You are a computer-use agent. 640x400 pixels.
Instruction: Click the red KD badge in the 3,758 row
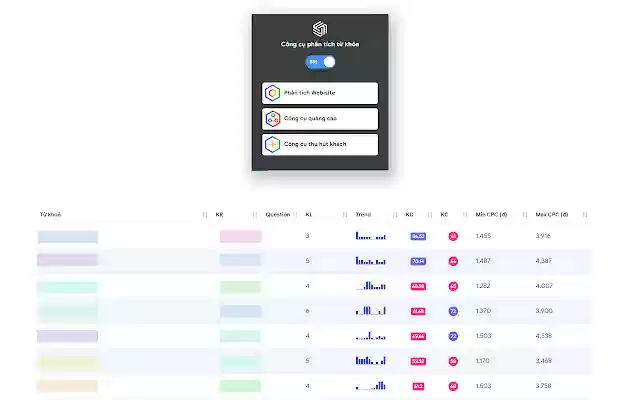pyautogui.click(x=418, y=386)
